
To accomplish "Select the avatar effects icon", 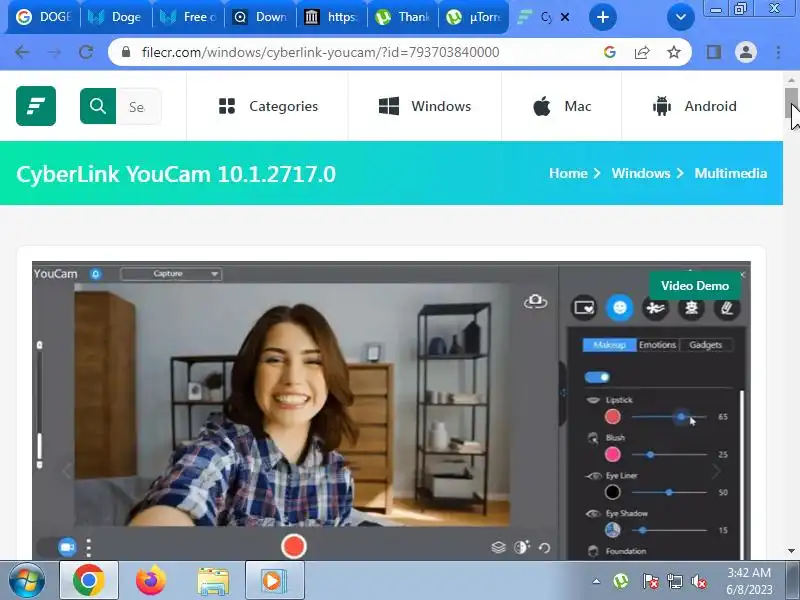I will click(691, 308).
